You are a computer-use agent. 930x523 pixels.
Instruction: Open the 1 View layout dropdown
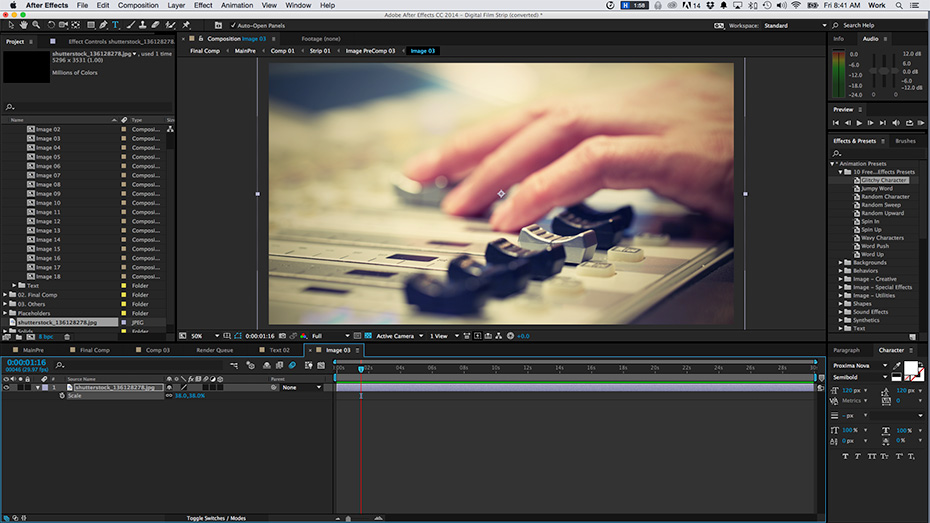click(444, 336)
